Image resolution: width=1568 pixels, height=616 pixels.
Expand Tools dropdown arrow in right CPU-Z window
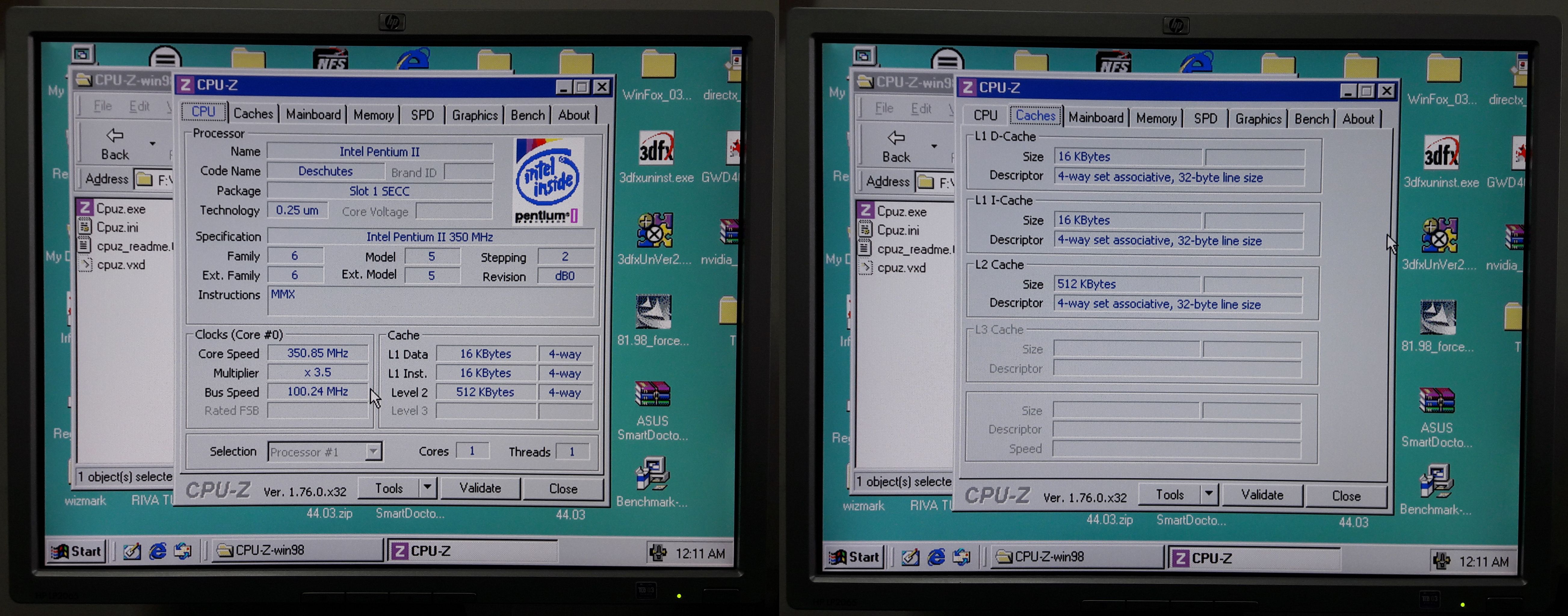(x=1209, y=493)
